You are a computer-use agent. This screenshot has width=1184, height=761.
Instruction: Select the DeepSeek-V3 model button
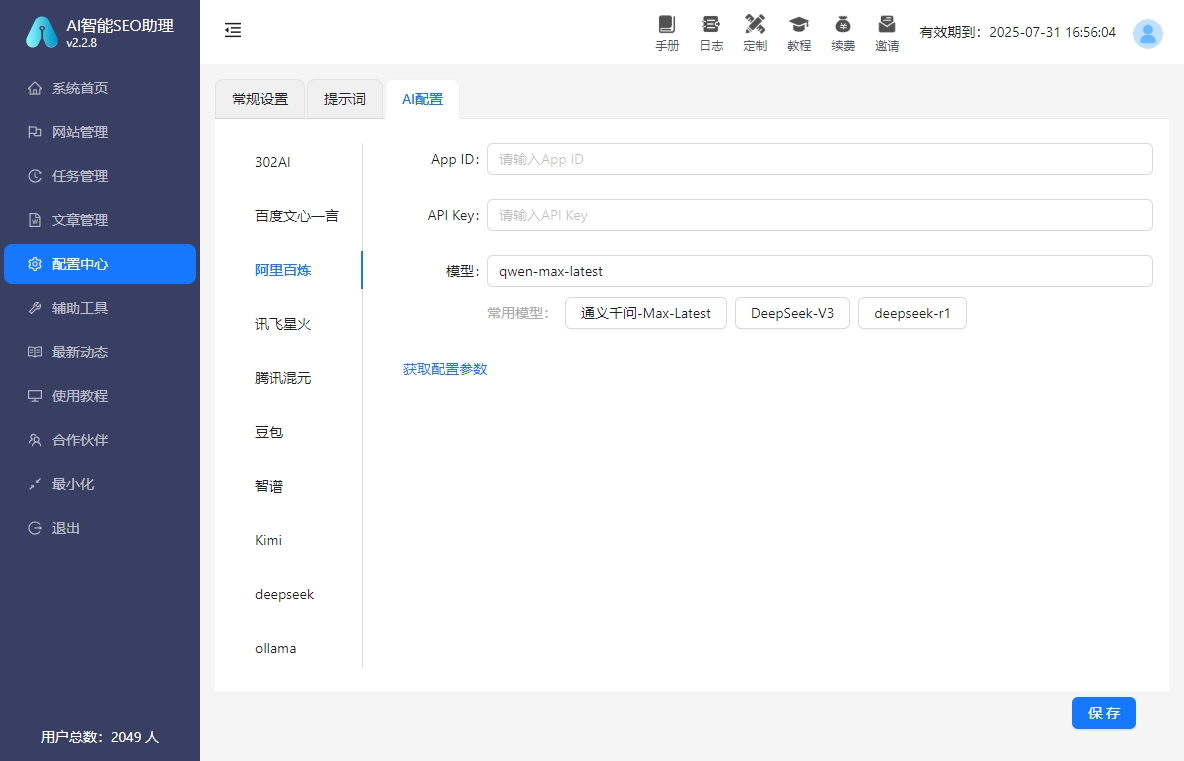(x=792, y=313)
